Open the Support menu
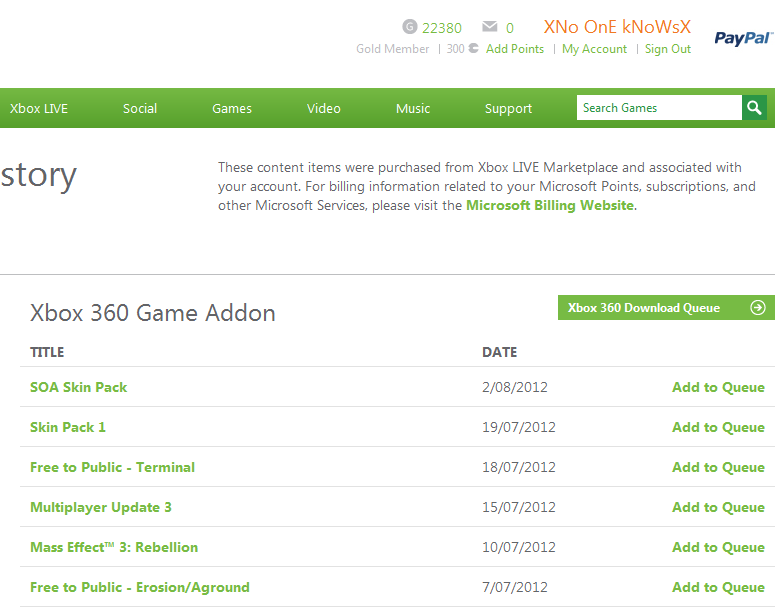Image resolution: width=777 pixels, height=607 pixels. [508, 109]
